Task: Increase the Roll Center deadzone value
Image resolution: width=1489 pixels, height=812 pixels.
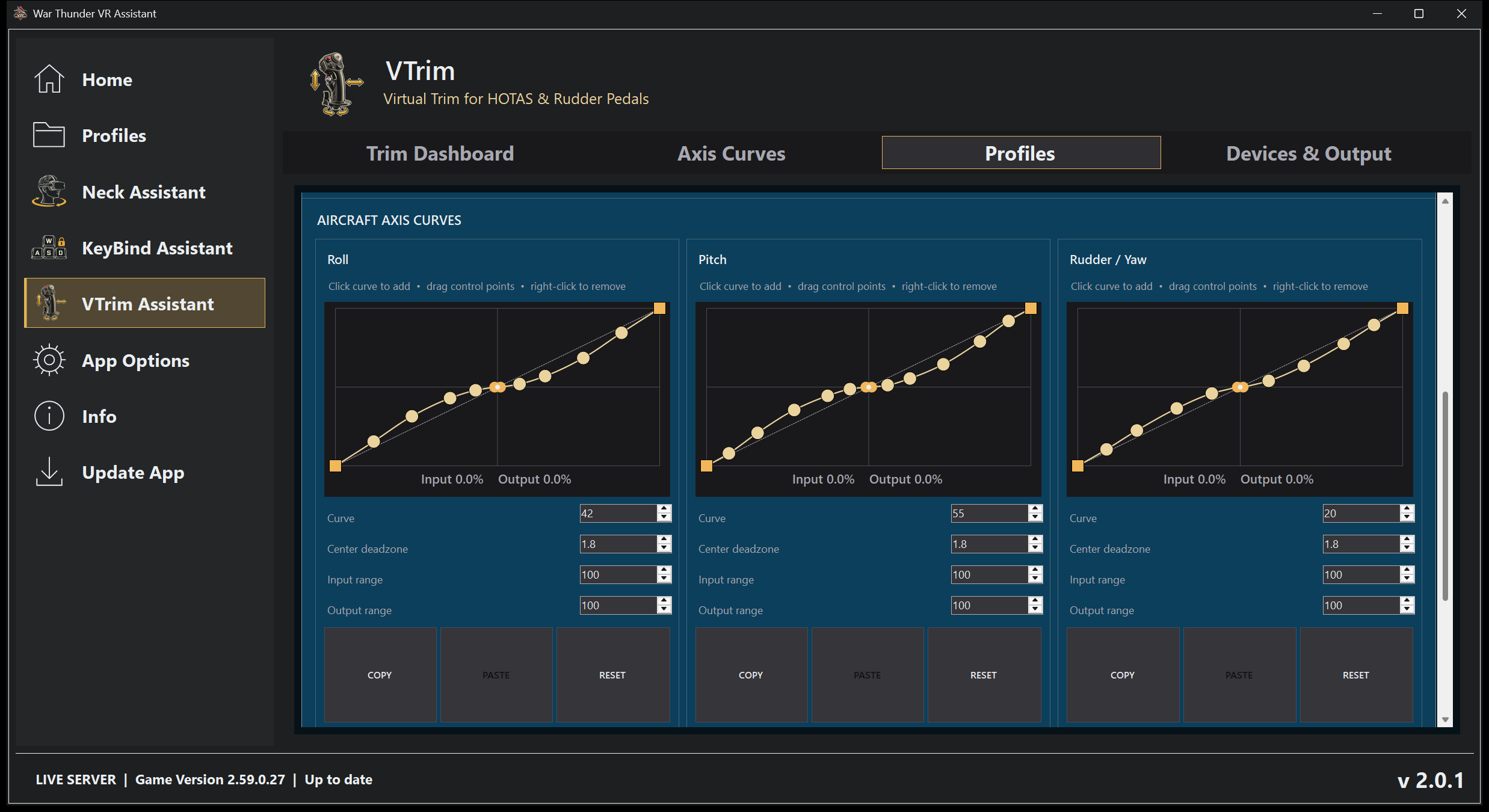Action: point(664,540)
